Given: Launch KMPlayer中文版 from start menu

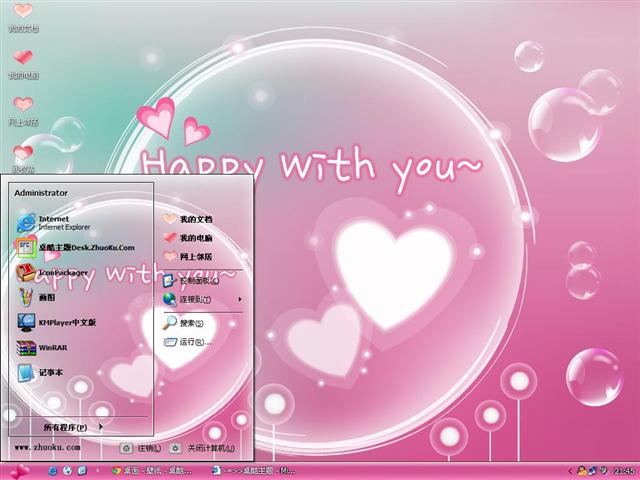Looking at the screenshot, I should coord(56,322).
